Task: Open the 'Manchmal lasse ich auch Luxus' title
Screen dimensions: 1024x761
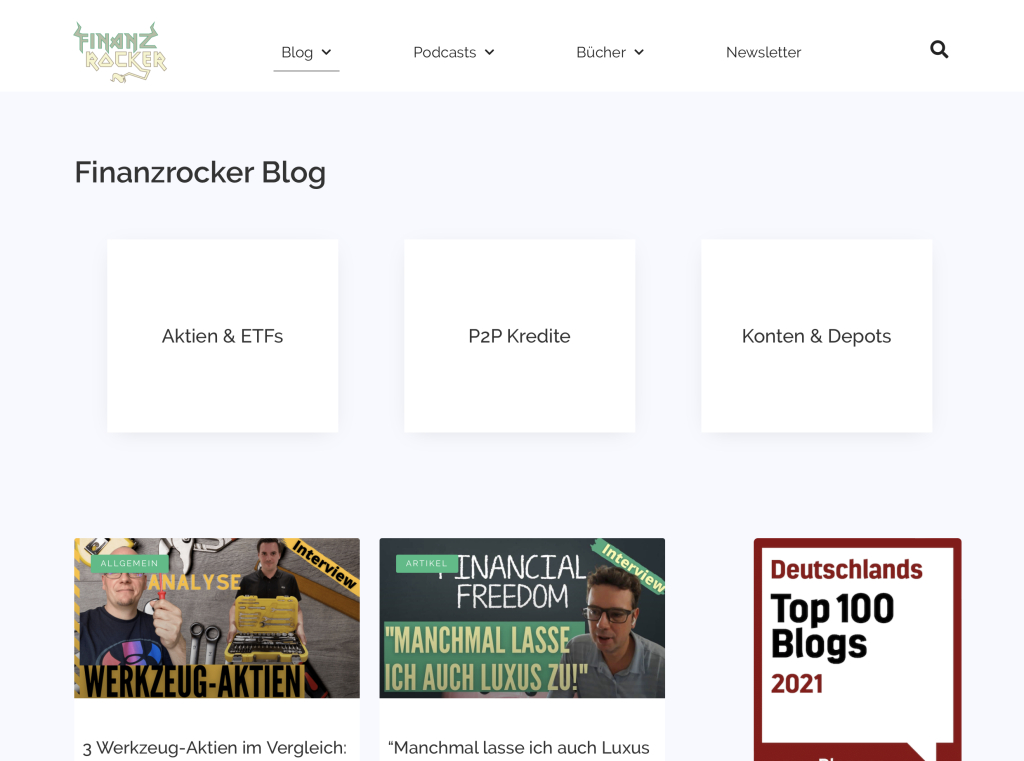Action: pyautogui.click(x=519, y=748)
